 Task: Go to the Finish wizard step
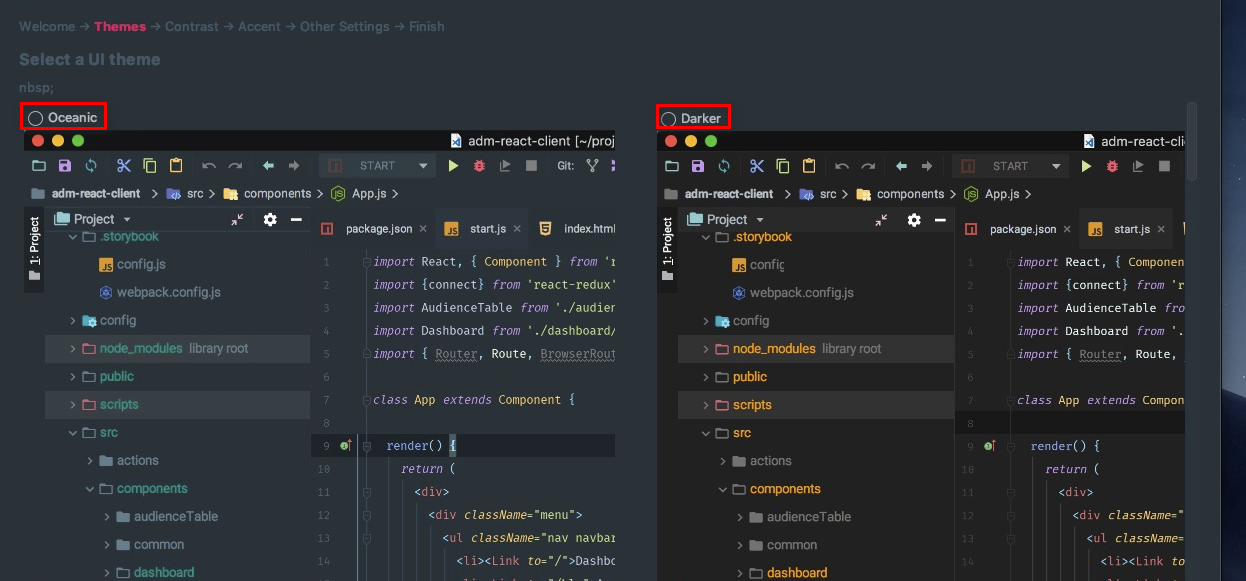tap(427, 26)
